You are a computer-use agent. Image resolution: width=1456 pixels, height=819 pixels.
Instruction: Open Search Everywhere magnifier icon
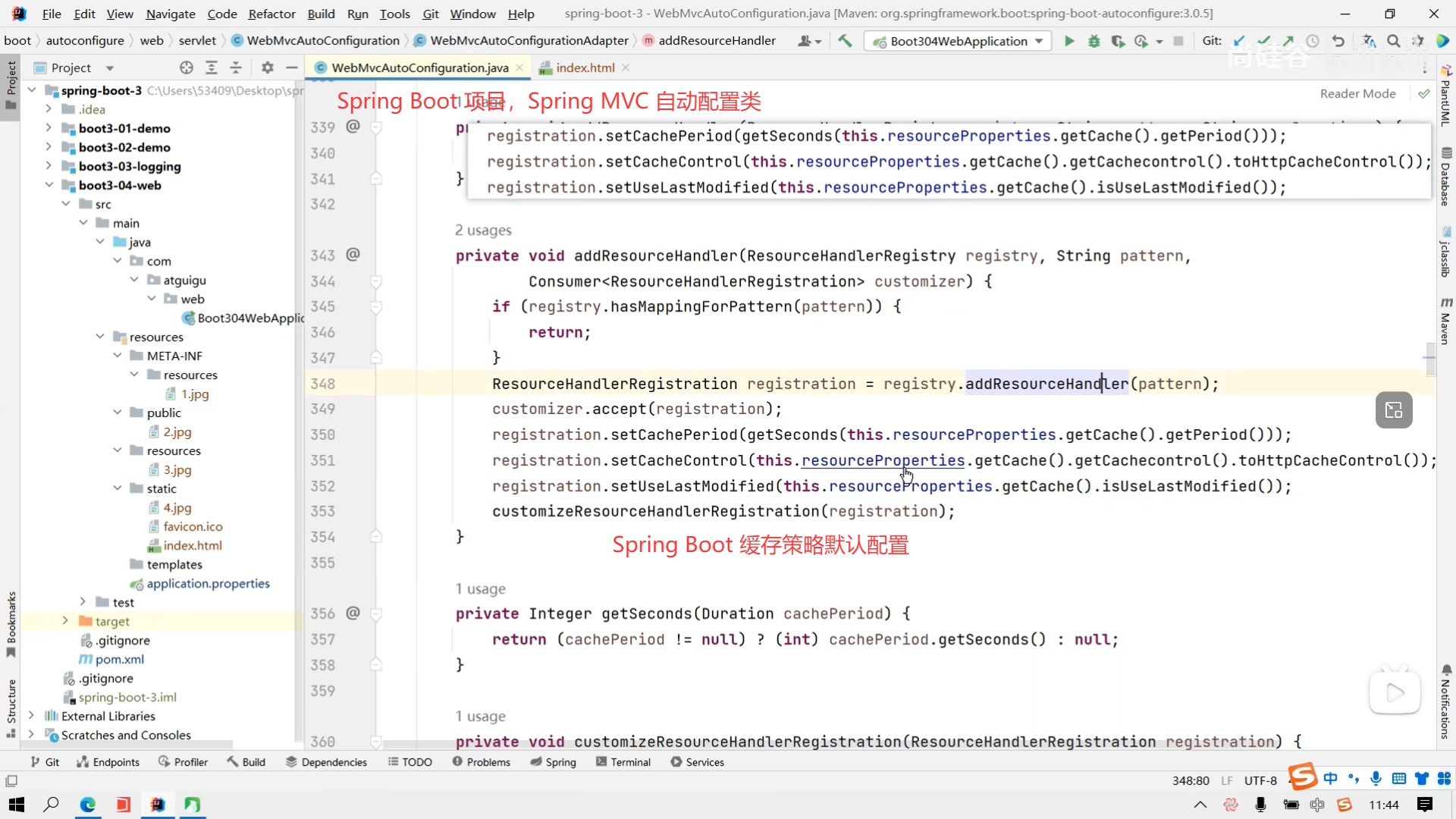pyautogui.click(x=1393, y=41)
